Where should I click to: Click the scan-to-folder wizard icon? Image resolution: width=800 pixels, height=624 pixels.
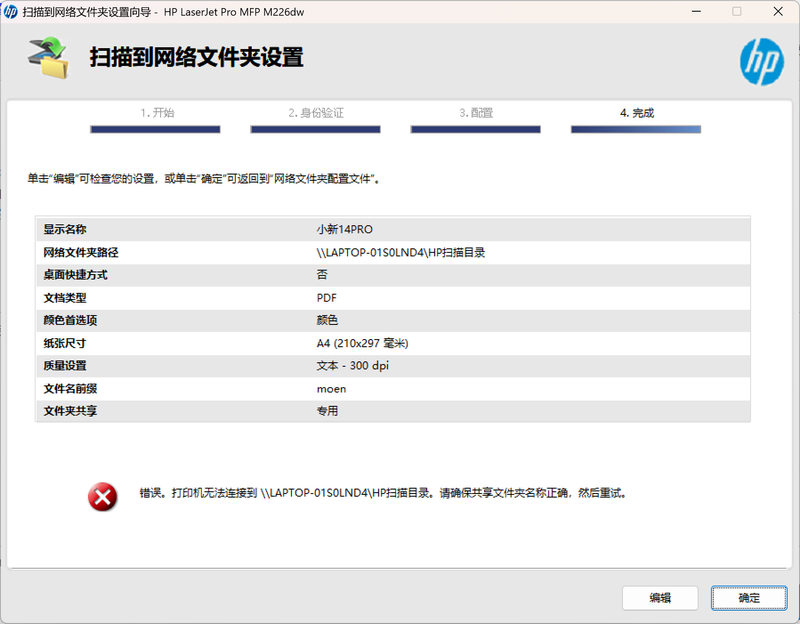coord(48,57)
